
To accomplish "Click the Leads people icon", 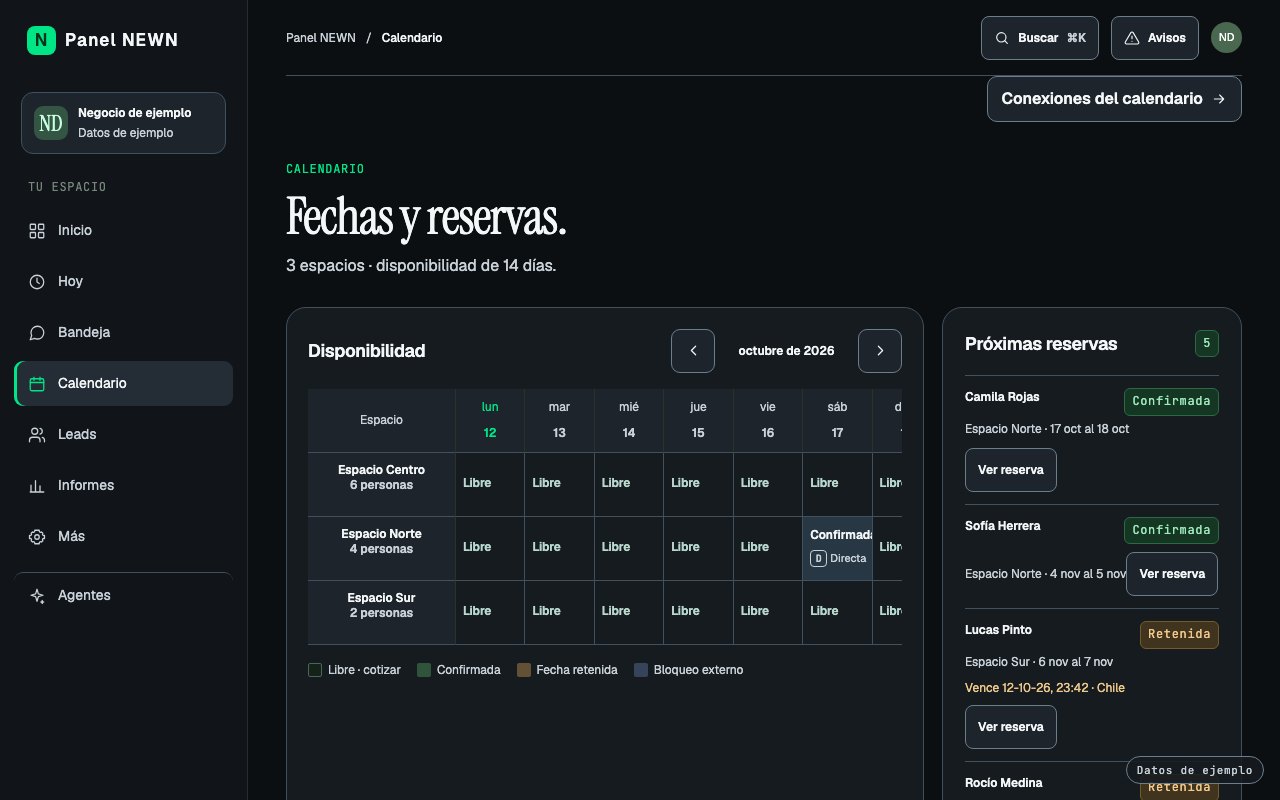I will click(37, 434).
